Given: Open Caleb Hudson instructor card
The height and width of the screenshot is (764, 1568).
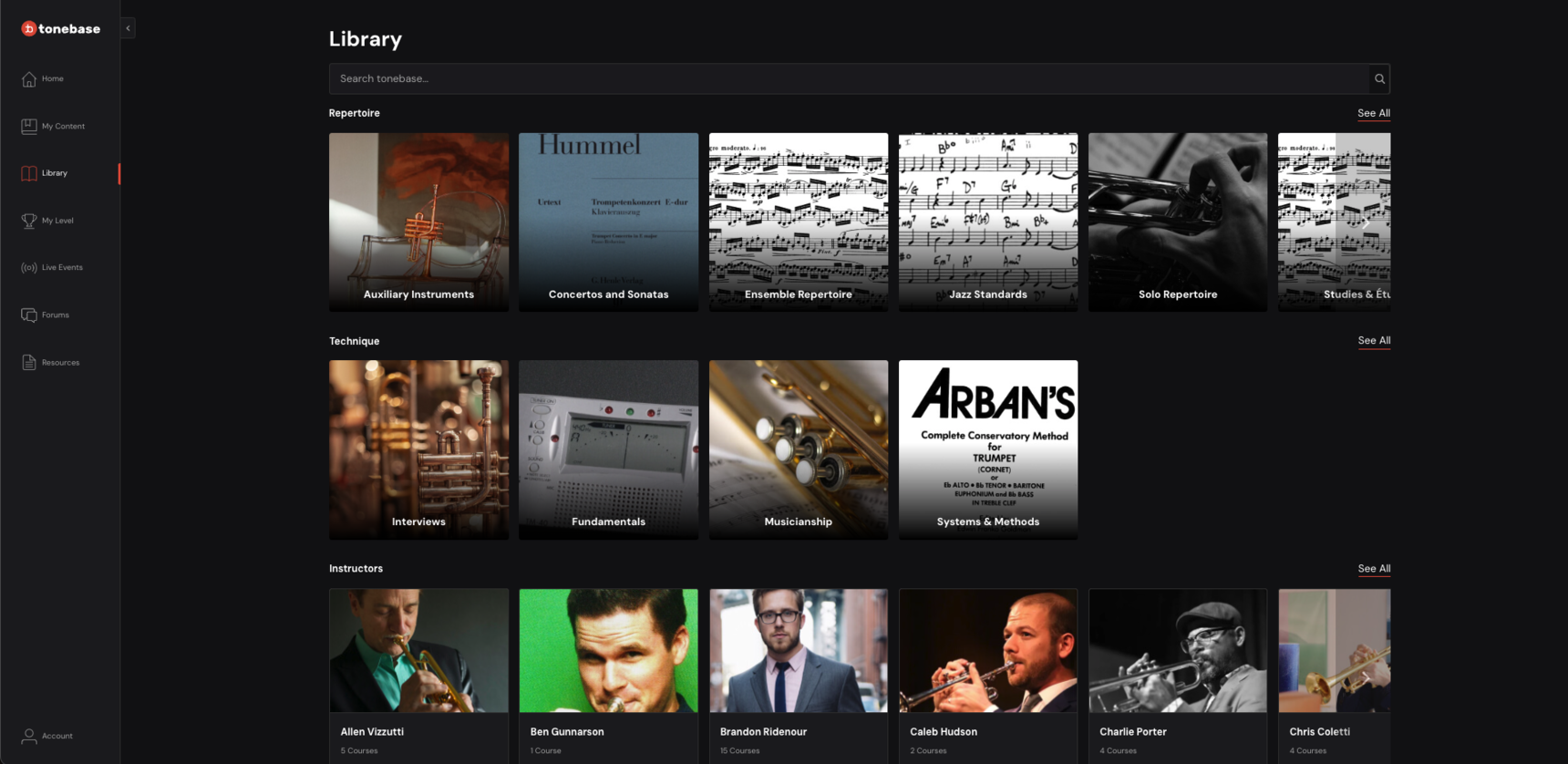Looking at the screenshot, I should 988,676.
